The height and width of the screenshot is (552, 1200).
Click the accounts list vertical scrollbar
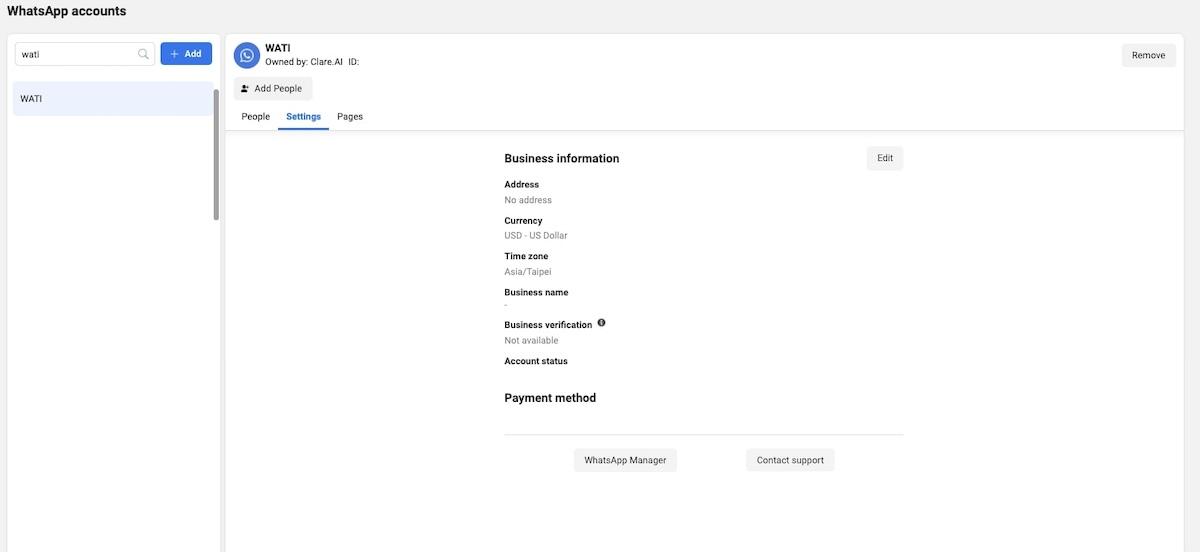pyautogui.click(x=216, y=155)
